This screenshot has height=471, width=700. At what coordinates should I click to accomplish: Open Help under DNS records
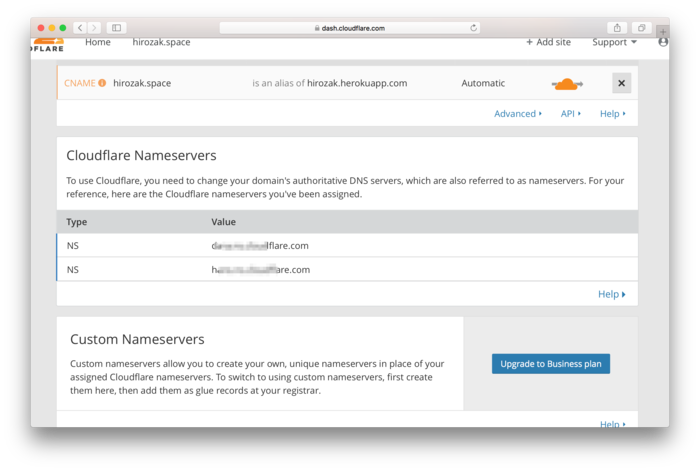click(612, 114)
